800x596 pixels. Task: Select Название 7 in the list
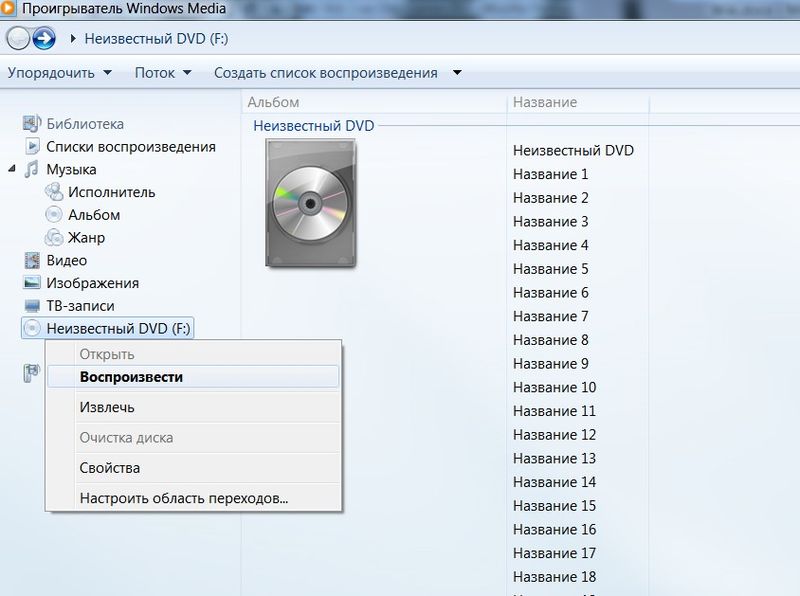pyautogui.click(x=551, y=316)
